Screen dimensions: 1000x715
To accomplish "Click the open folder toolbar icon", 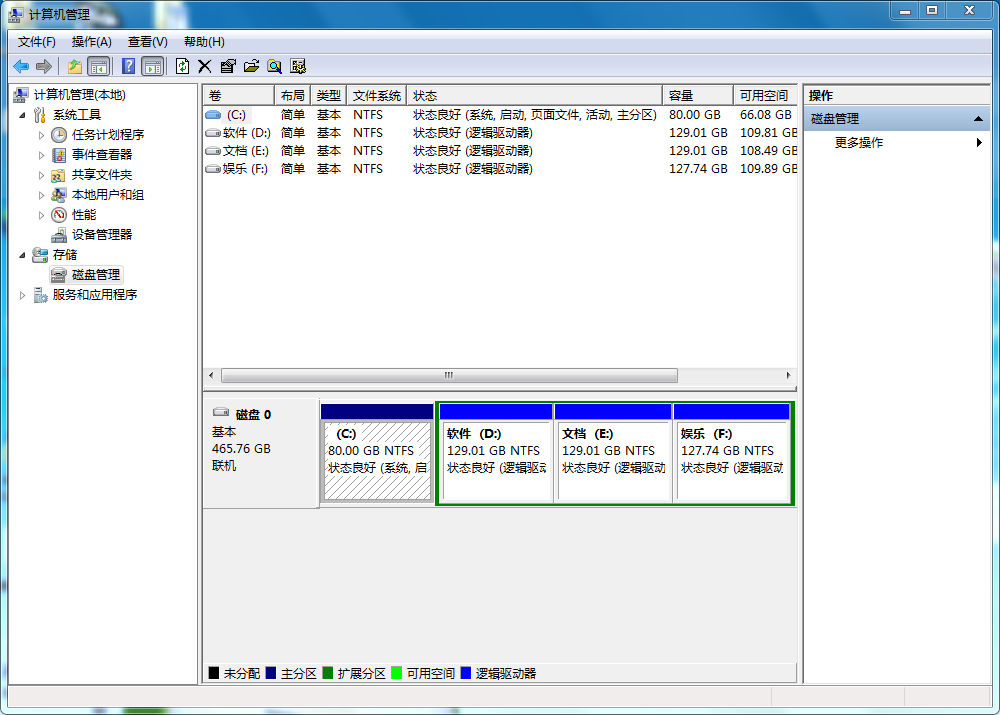I will pyautogui.click(x=251, y=66).
